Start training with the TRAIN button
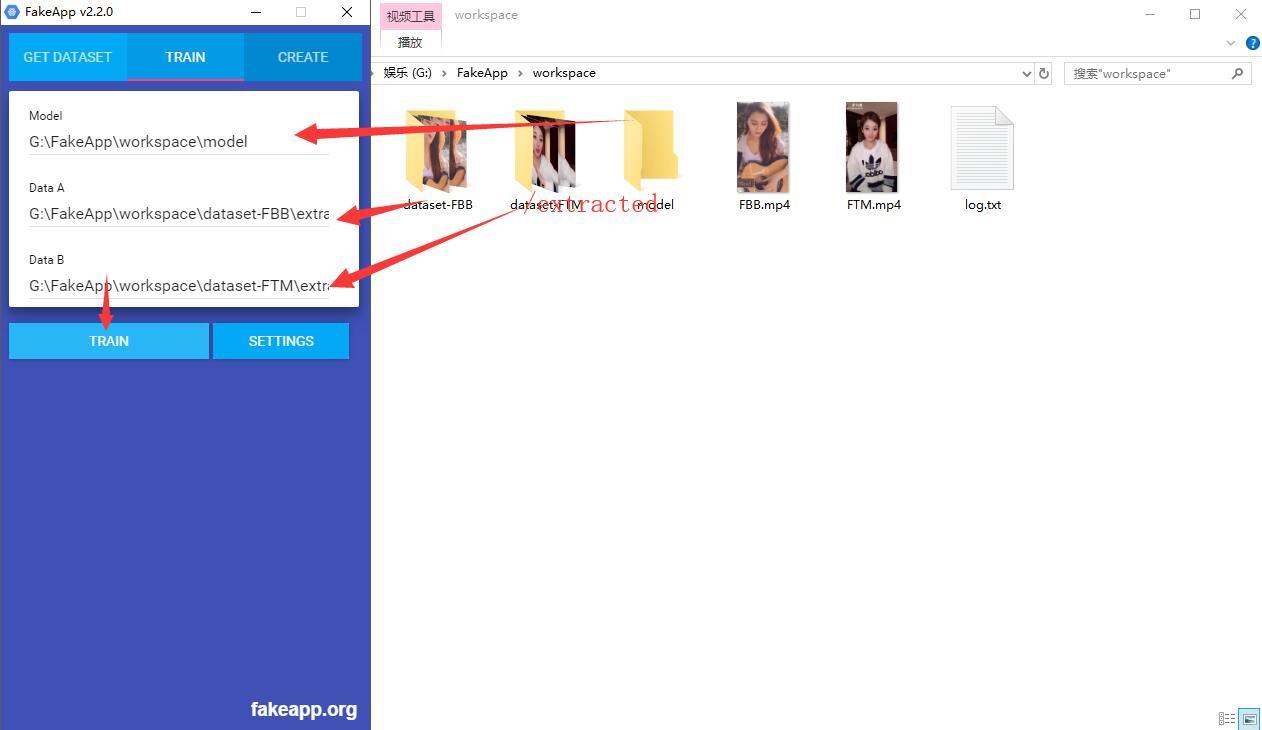This screenshot has width=1262, height=730. pos(109,341)
